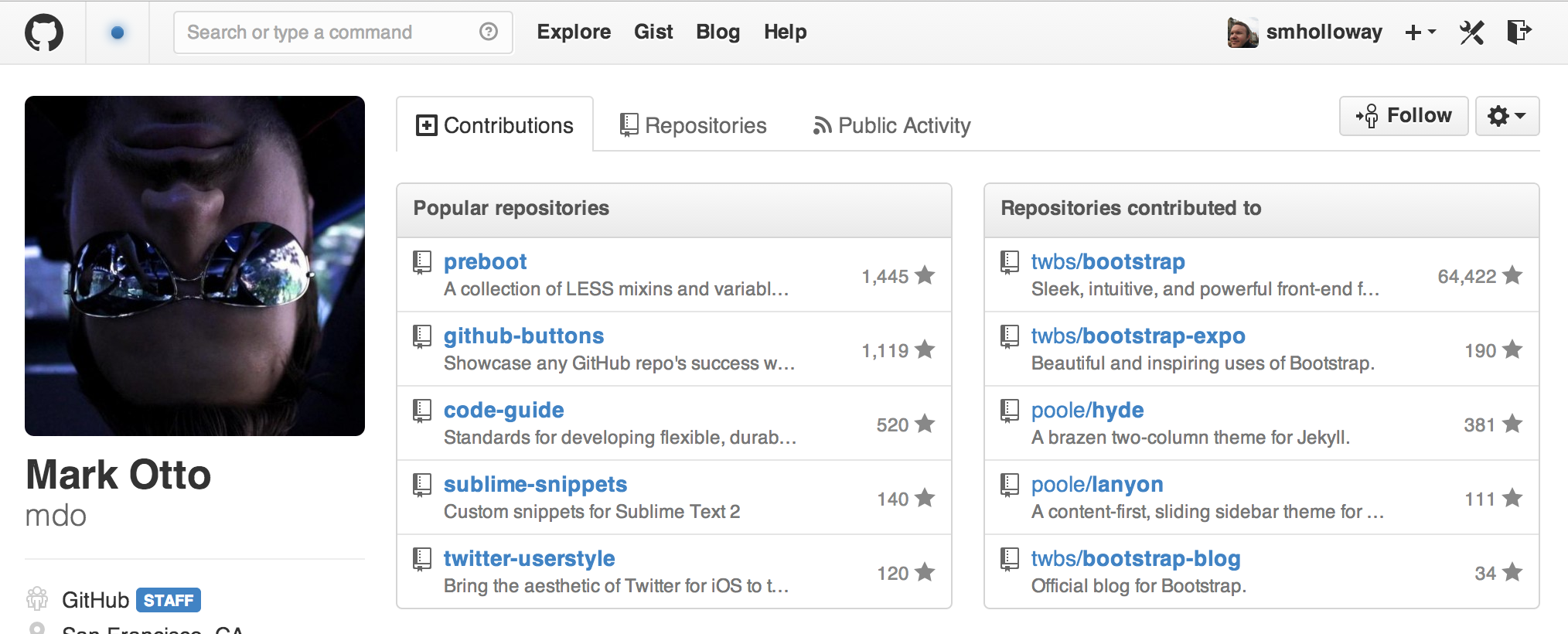Open the create new plus dropdown

(1420, 32)
